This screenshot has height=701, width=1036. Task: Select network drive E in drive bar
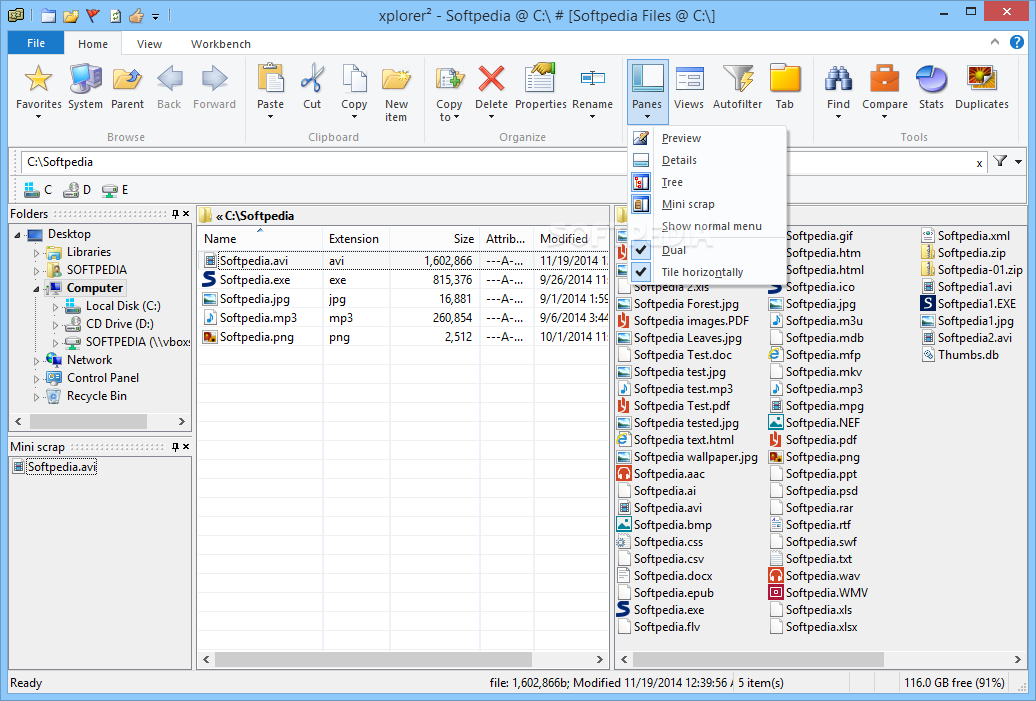point(115,190)
